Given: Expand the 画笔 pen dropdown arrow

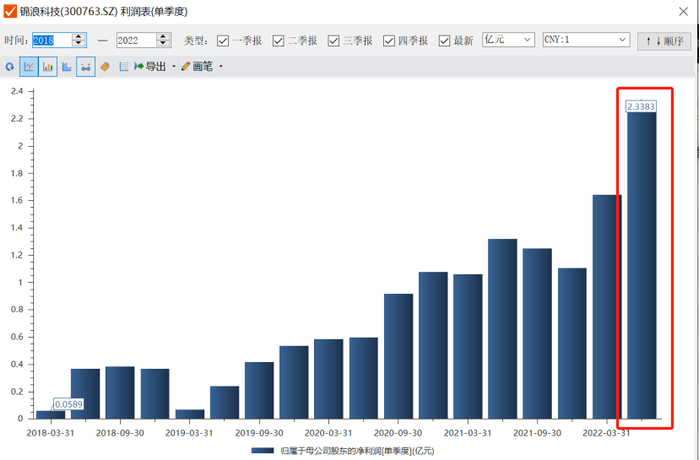Looking at the screenshot, I should coord(221,67).
